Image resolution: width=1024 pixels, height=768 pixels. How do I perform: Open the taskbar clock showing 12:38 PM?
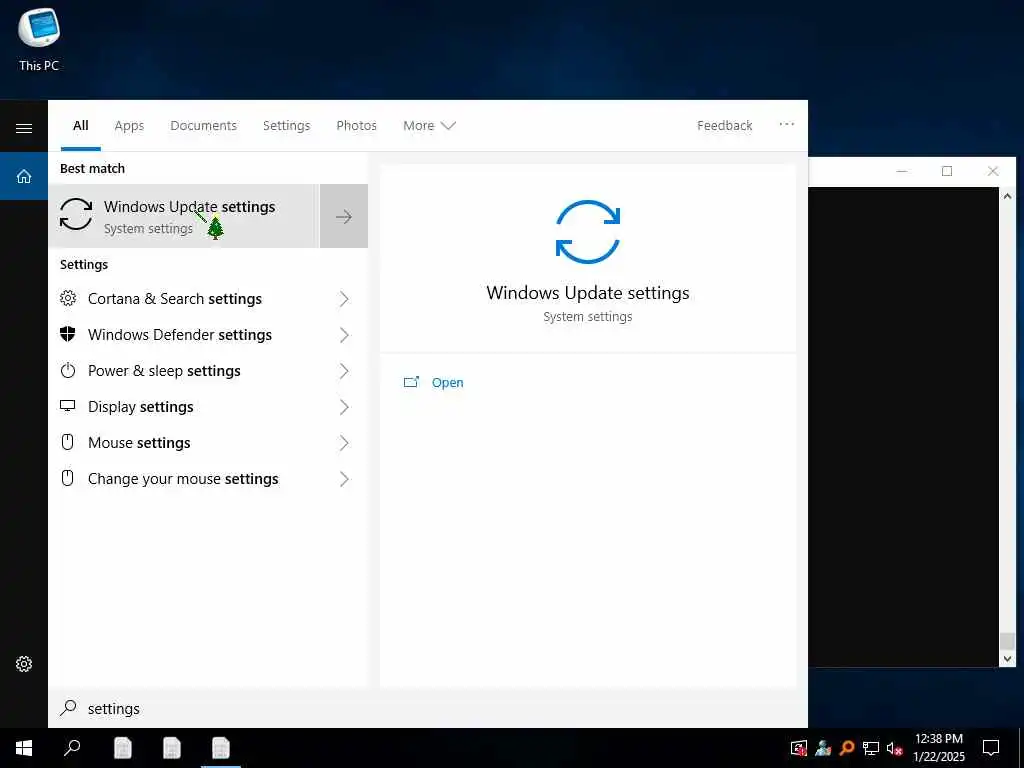click(938, 748)
